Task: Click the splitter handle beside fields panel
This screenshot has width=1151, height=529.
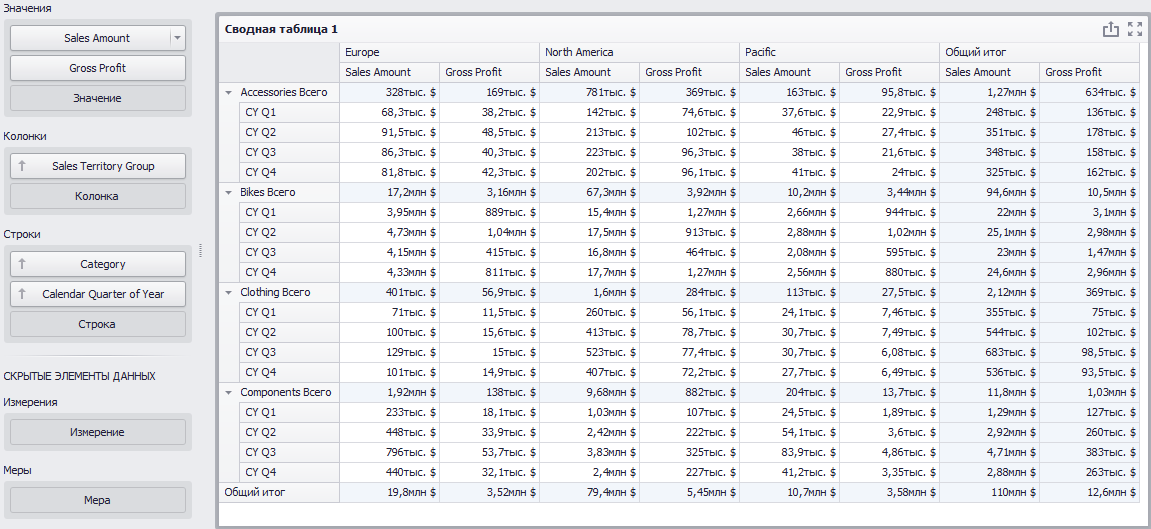Action: tap(200, 250)
